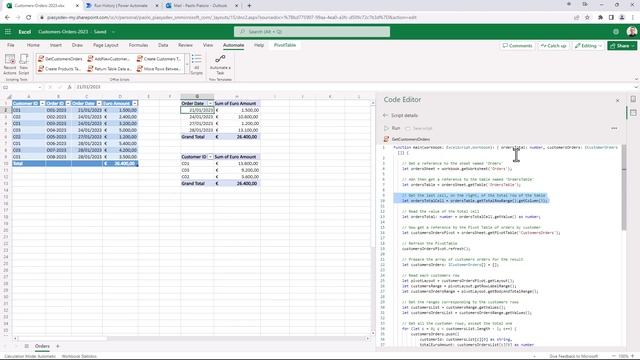The width and height of the screenshot is (640, 360).
Task: Open the Create Products Ta... script
Action: pos(60,69)
